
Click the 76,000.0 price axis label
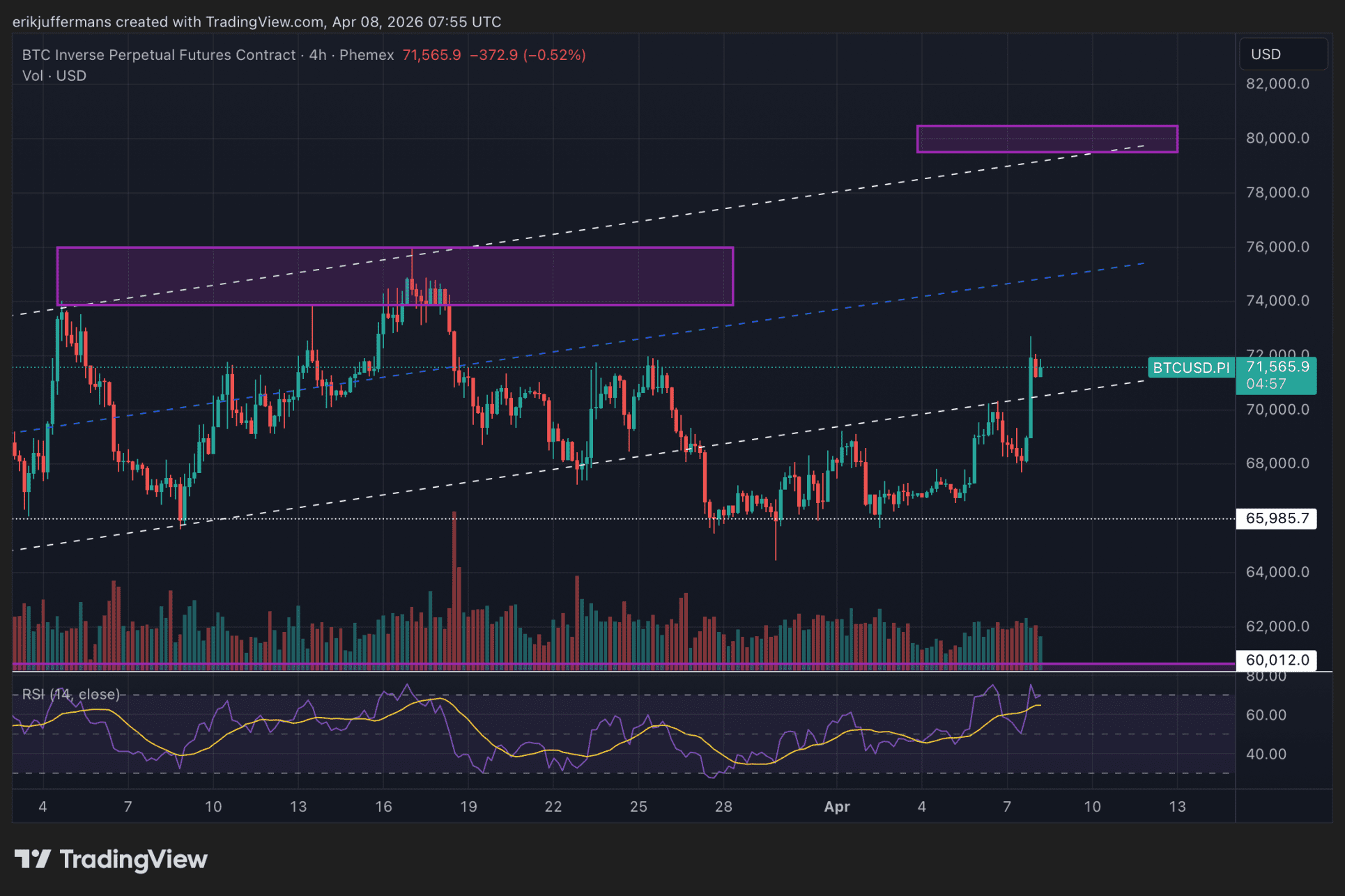[1277, 247]
